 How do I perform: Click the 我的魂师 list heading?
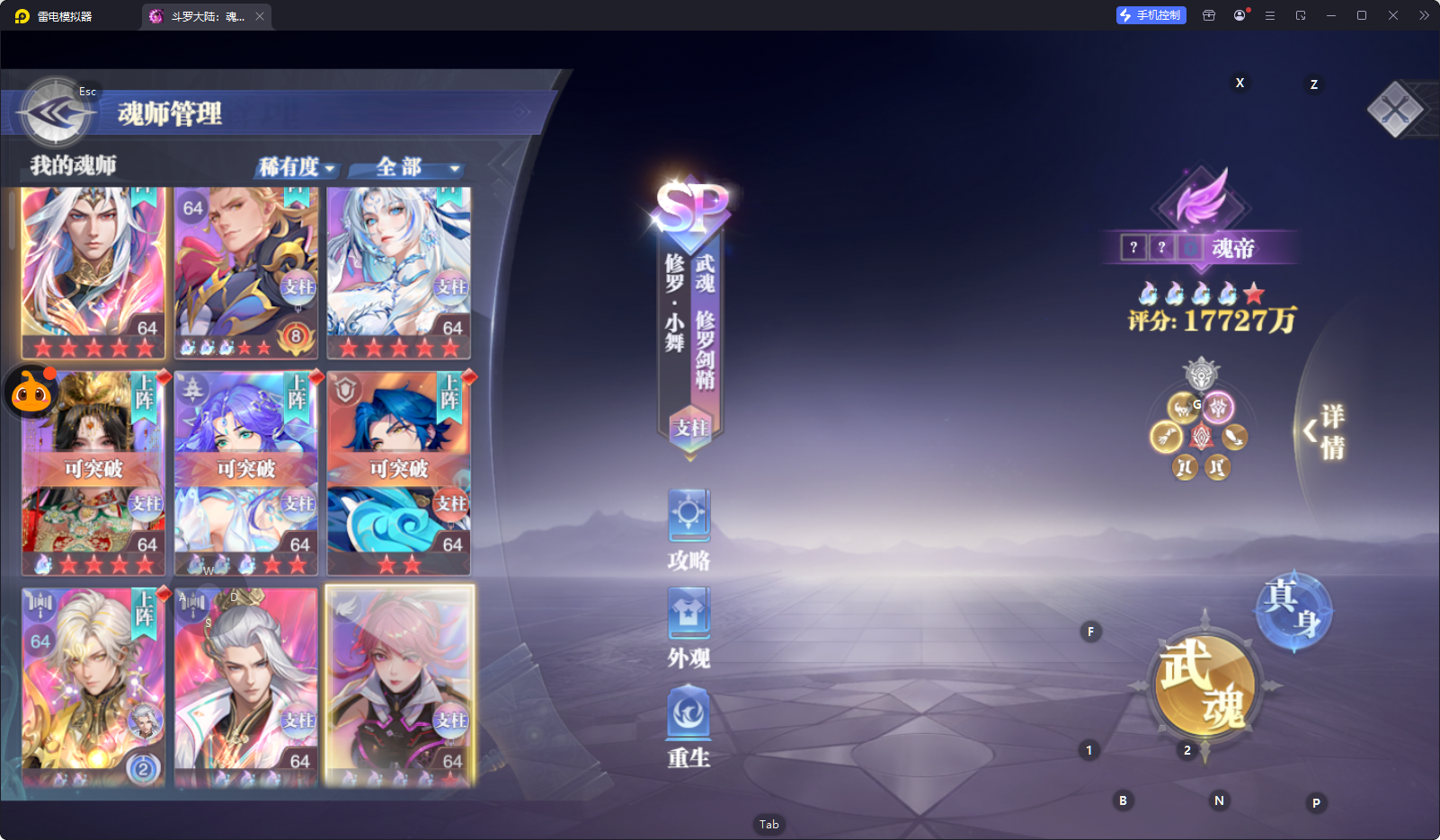[x=73, y=165]
